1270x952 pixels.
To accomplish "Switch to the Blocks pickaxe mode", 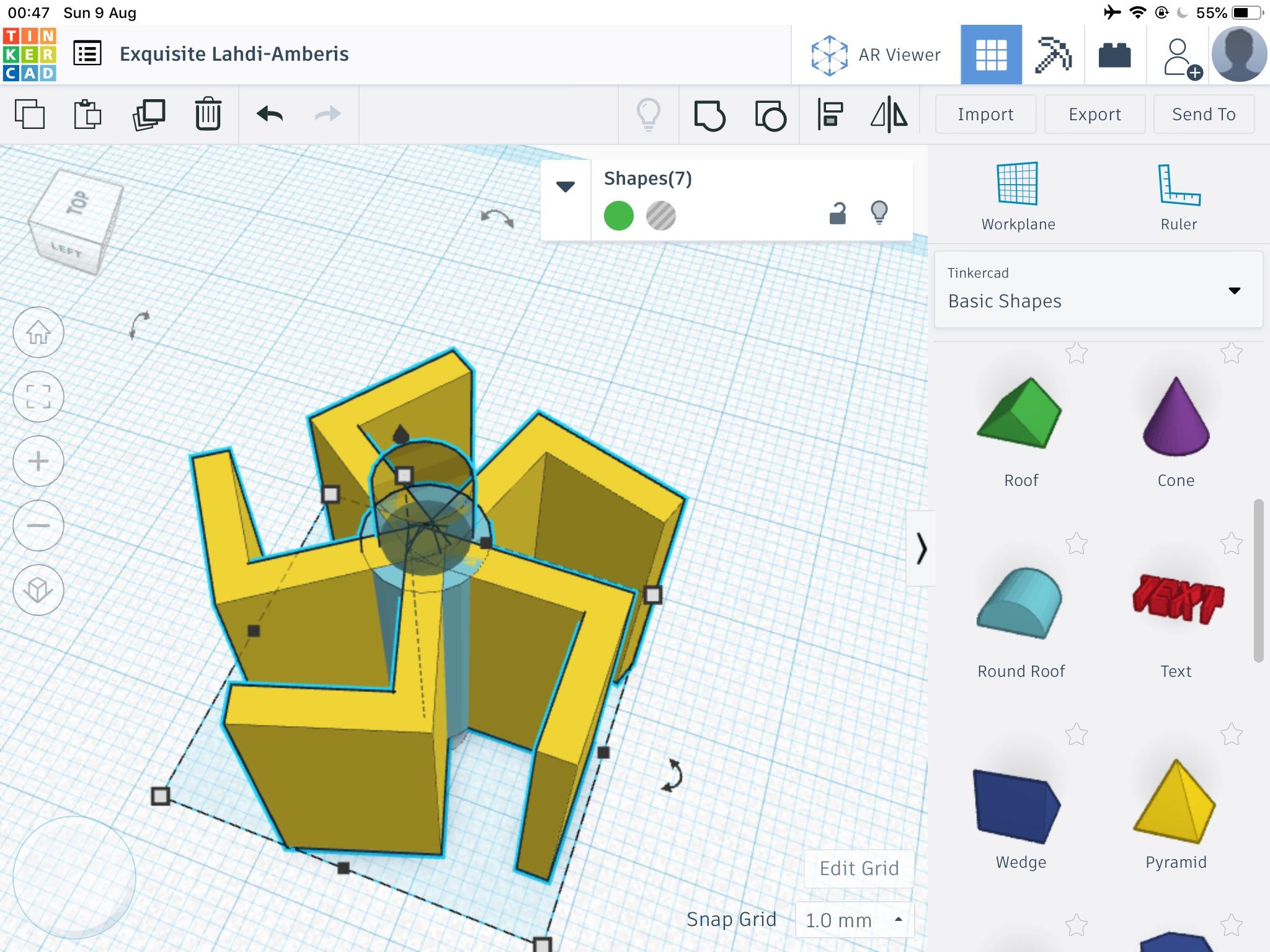I will point(1053,55).
